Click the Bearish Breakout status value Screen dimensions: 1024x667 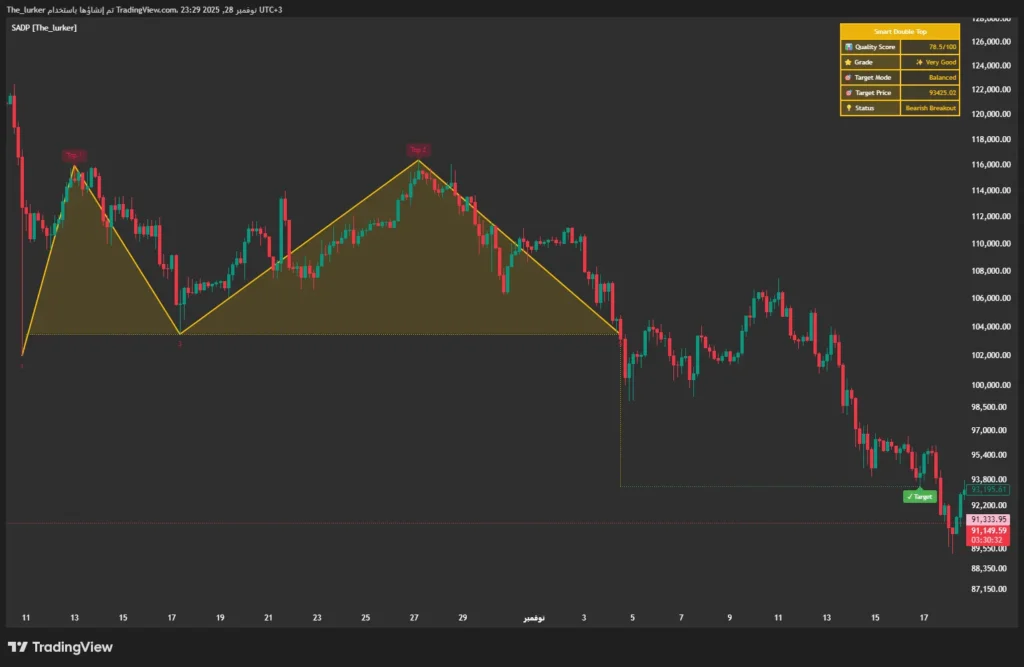click(931, 108)
